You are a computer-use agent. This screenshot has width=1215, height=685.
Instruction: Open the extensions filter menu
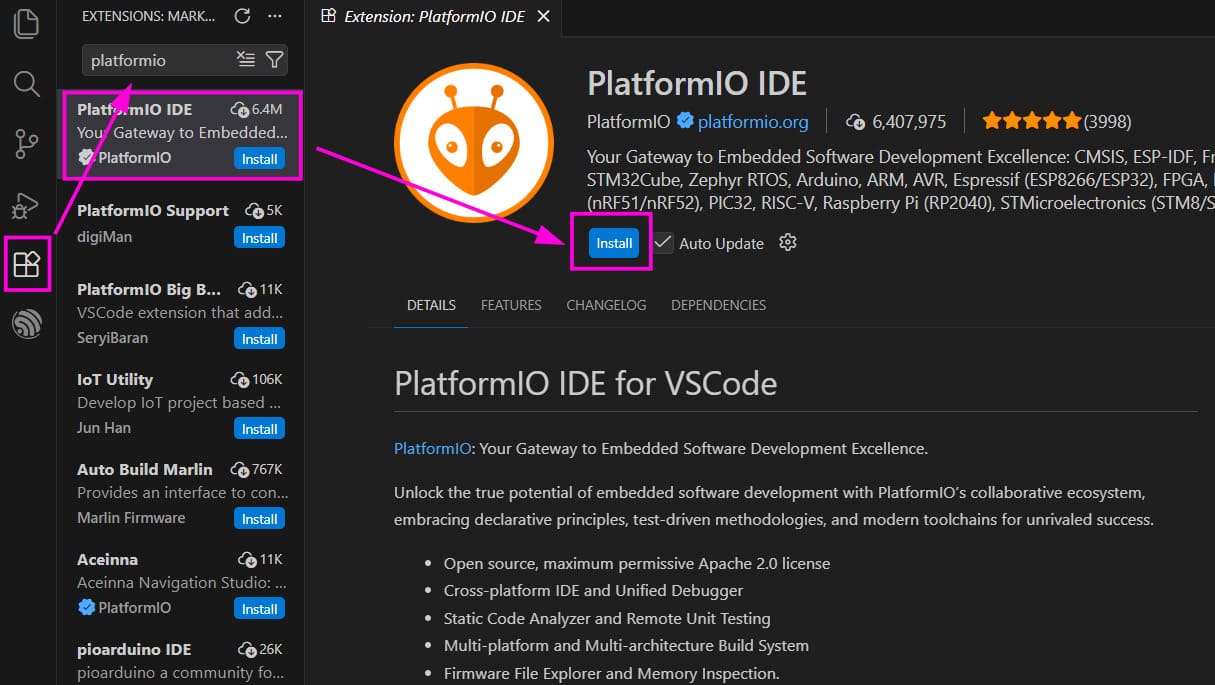coord(274,60)
